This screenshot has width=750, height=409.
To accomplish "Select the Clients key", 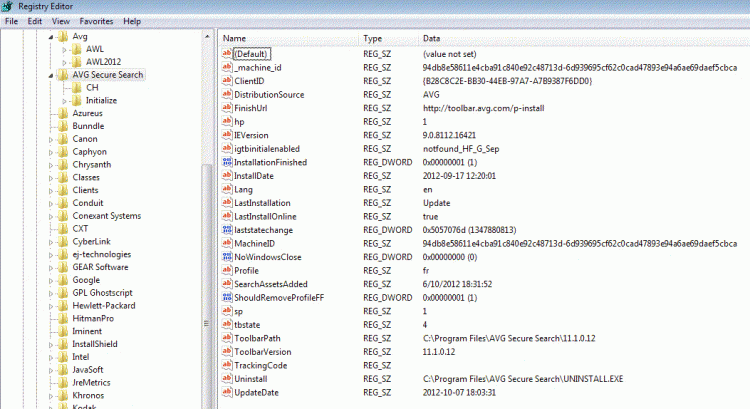I will [x=85, y=190].
